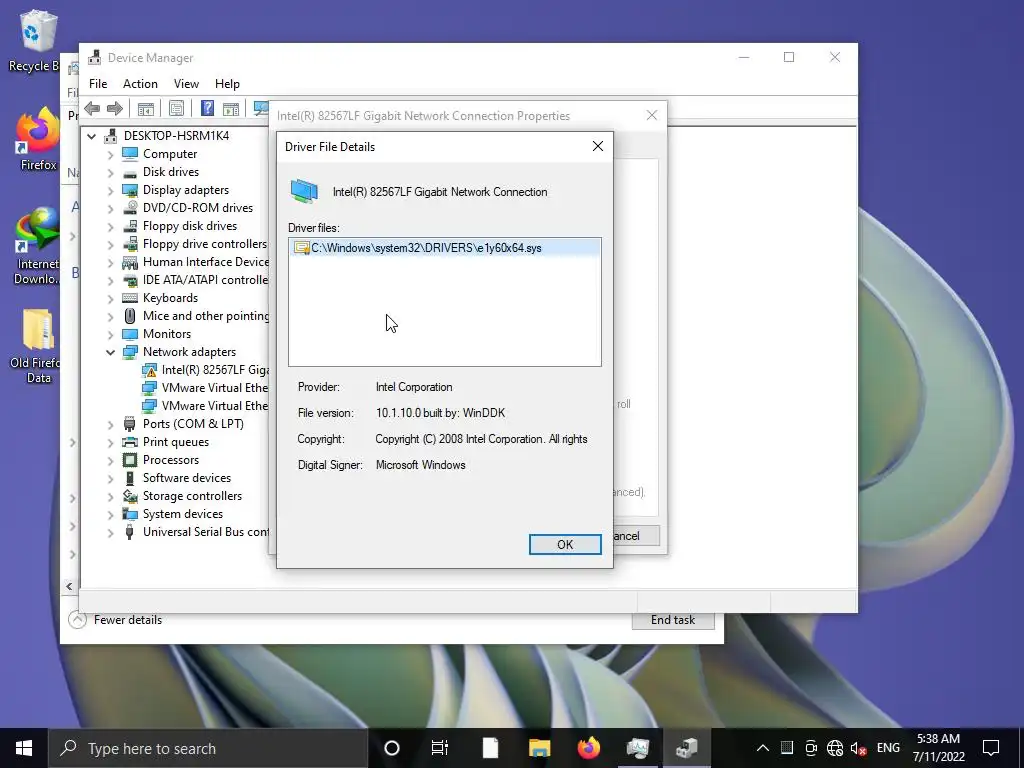Expand the Keyboards category

[110, 298]
